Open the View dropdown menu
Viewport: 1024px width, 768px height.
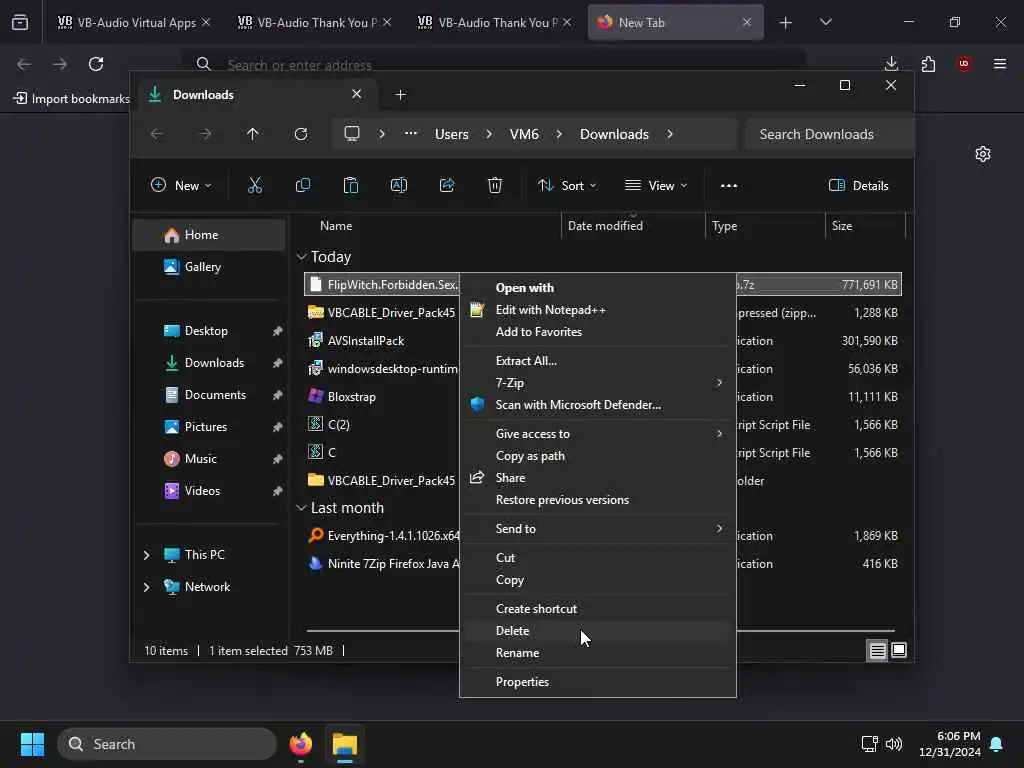coord(656,185)
